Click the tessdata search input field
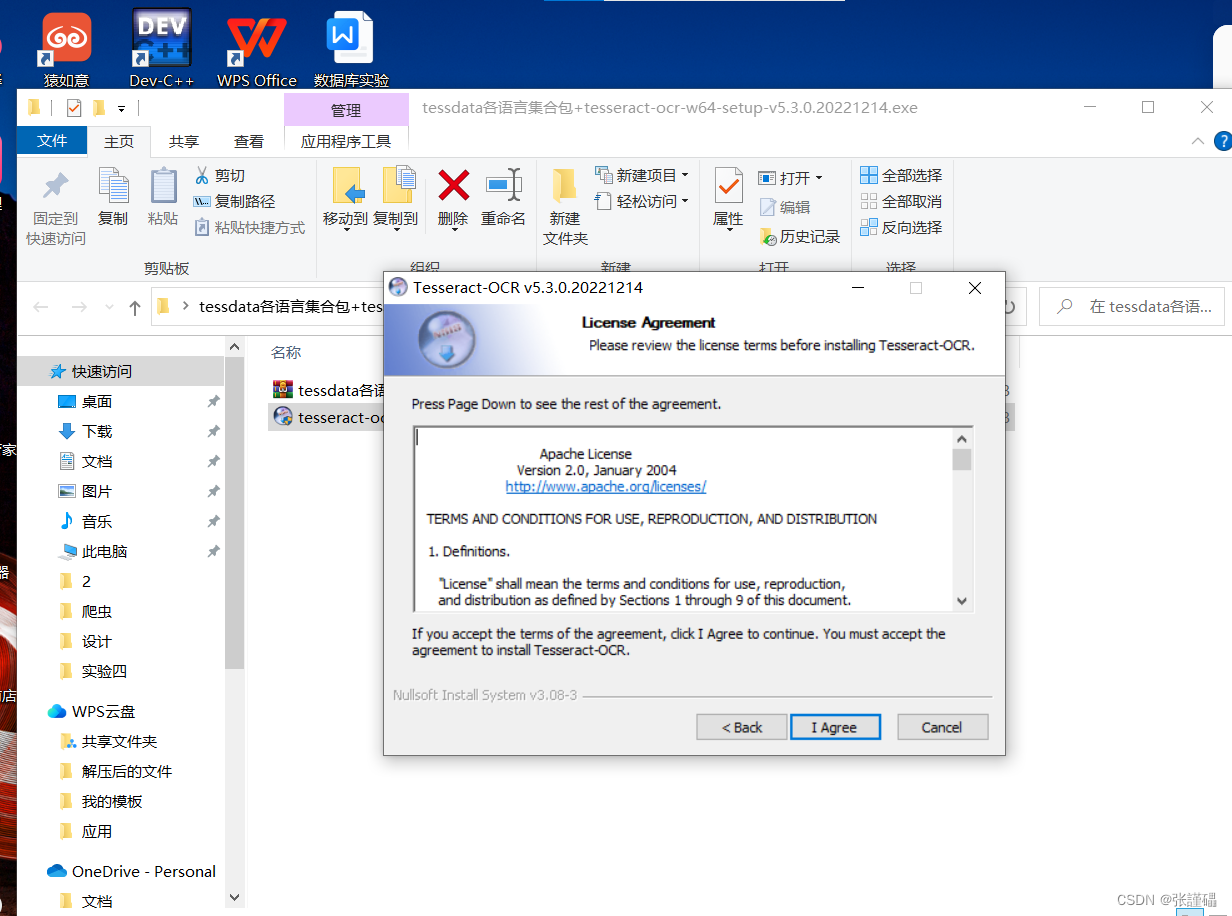Image resolution: width=1232 pixels, height=916 pixels. [x=1140, y=306]
